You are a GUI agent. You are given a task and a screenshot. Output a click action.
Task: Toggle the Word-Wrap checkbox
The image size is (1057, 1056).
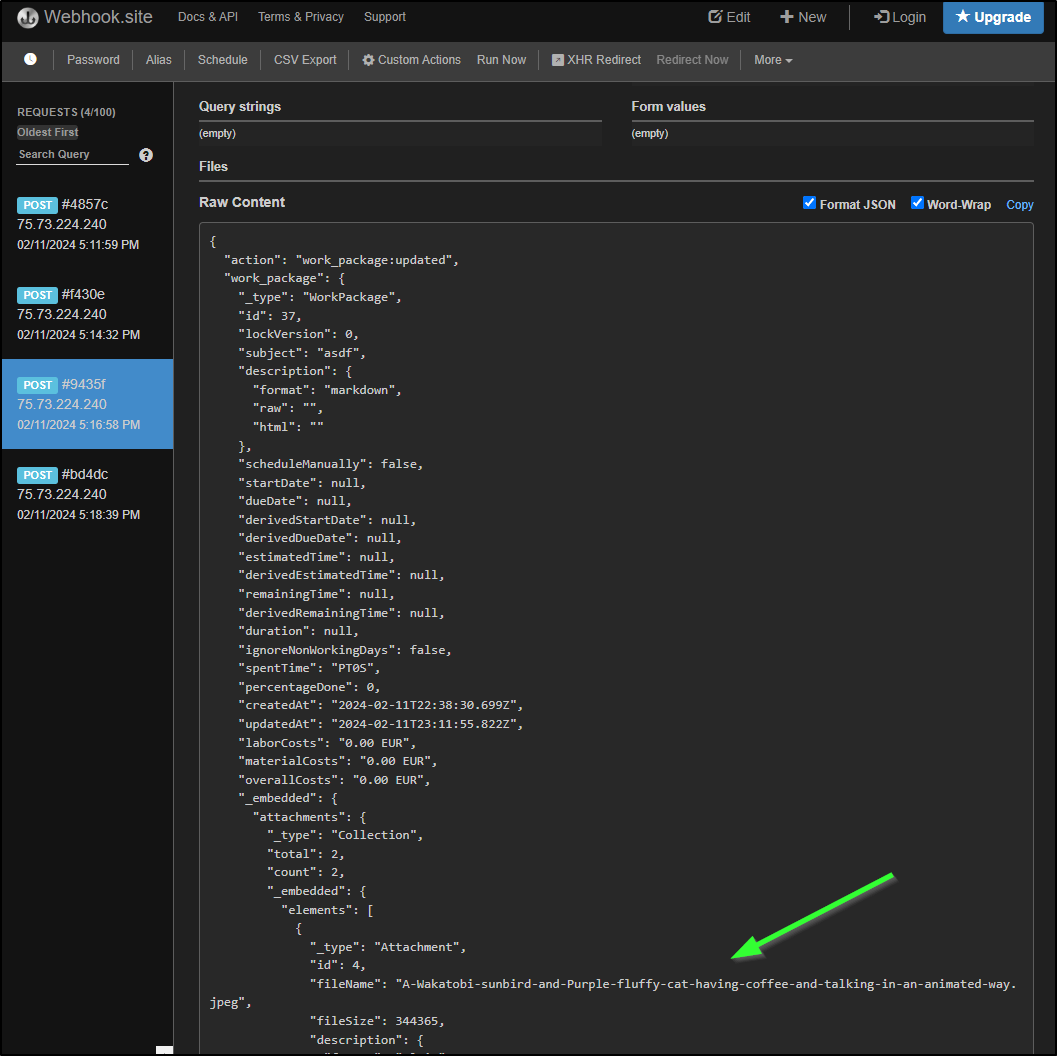[x=917, y=203]
